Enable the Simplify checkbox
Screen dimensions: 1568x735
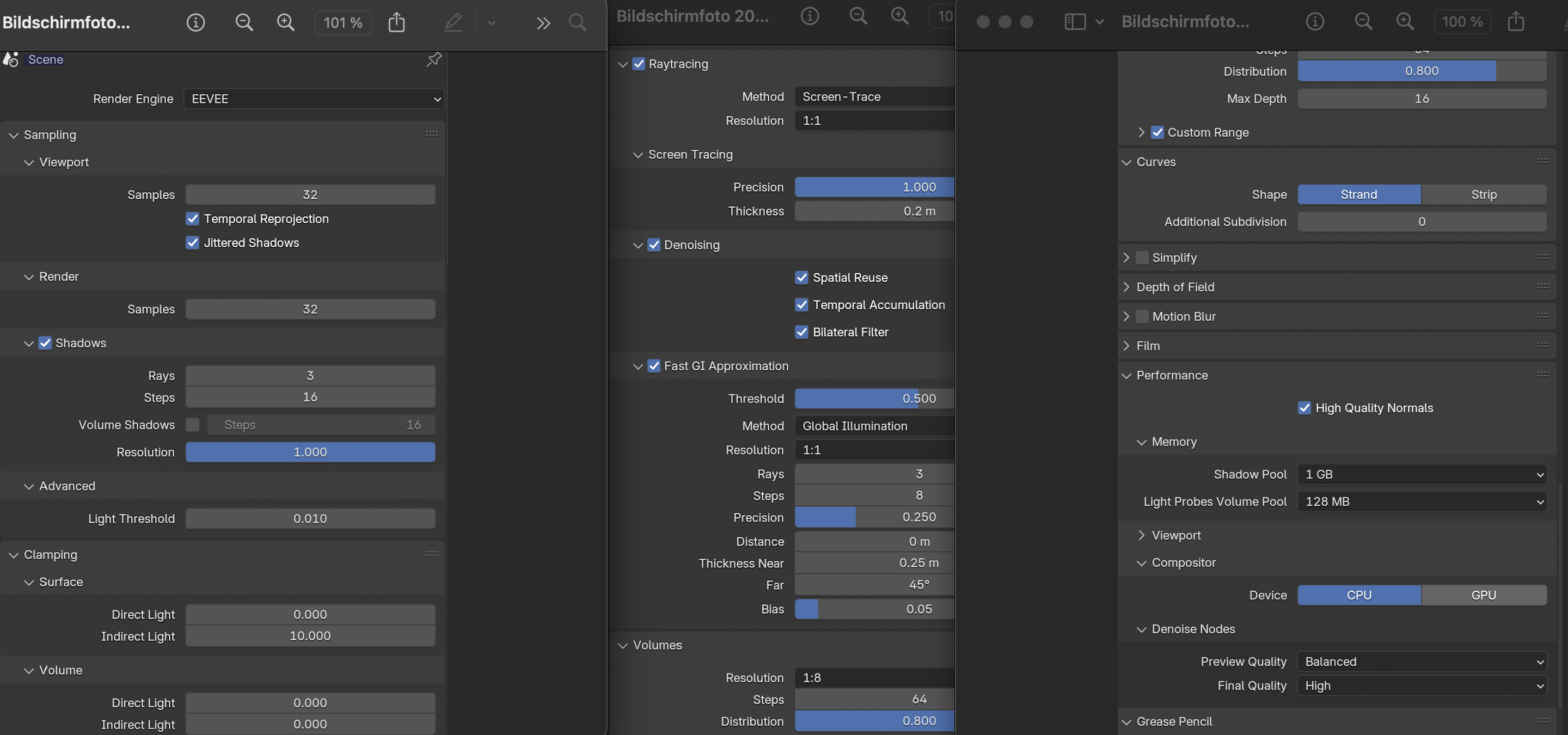[1142, 258]
